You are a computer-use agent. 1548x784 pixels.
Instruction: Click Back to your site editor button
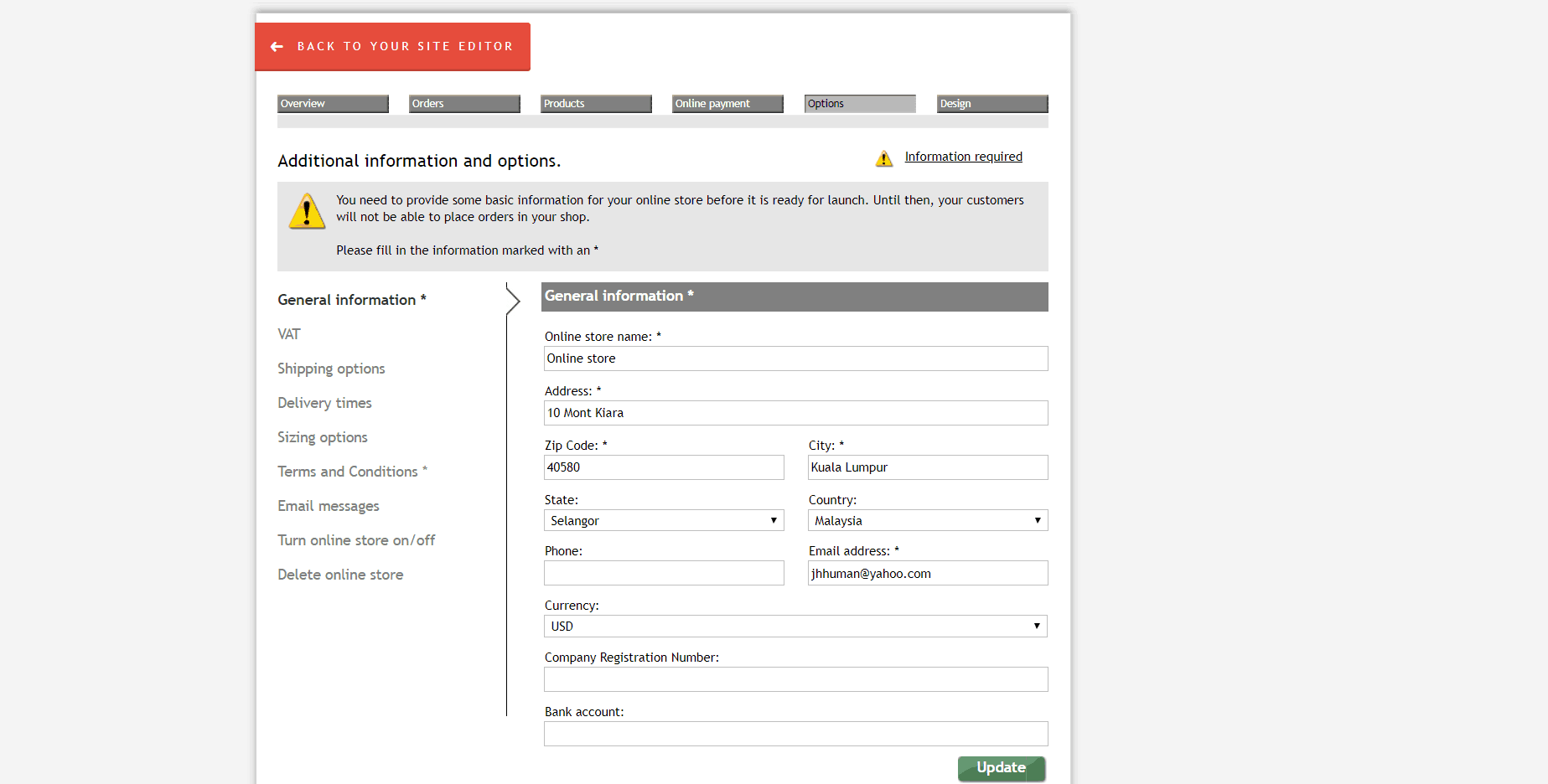[392, 47]
